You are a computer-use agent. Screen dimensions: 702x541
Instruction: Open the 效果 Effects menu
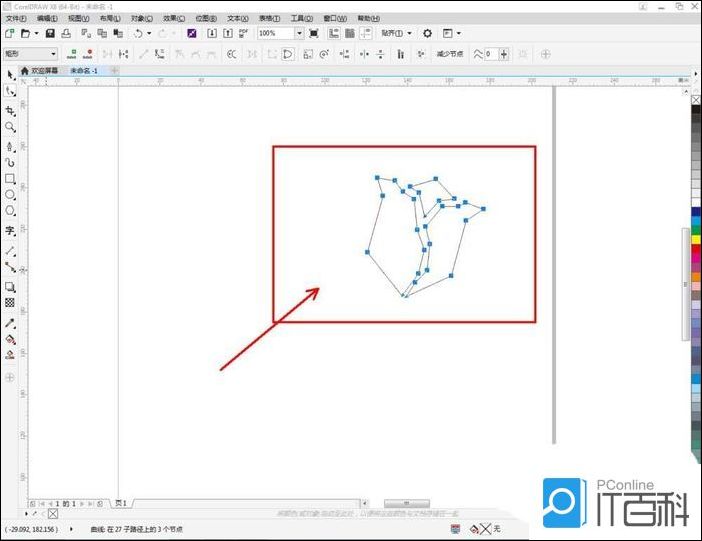(x=174, y=18)
